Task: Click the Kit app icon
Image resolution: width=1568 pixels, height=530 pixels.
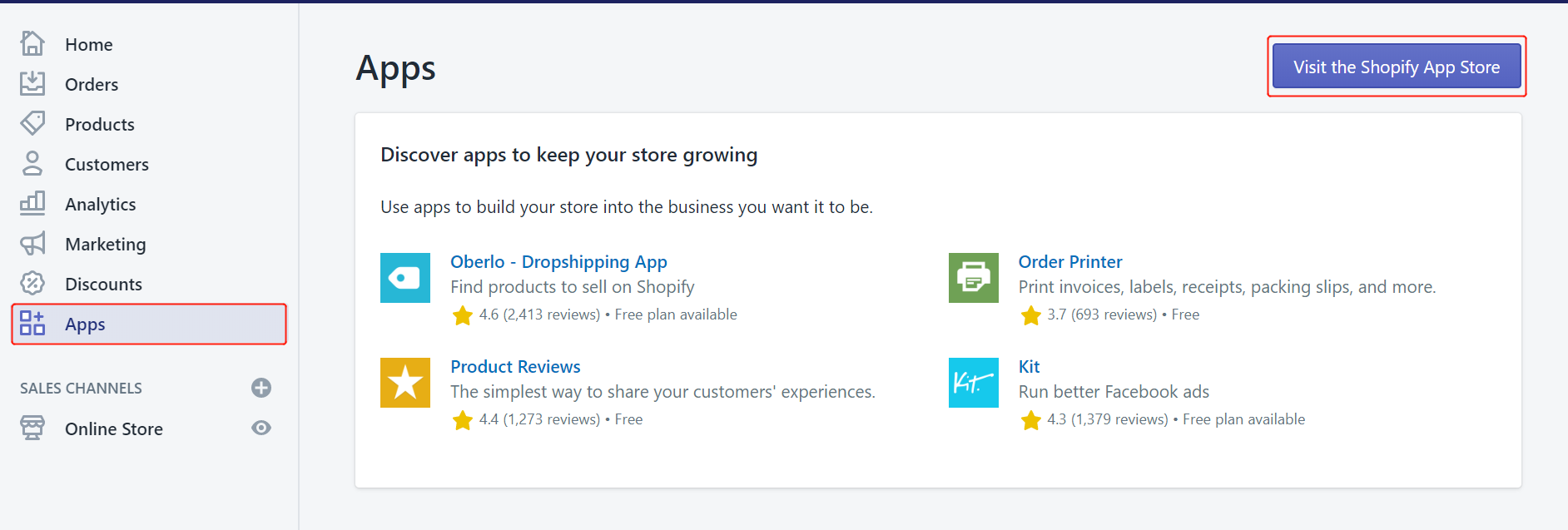Action: coord(974,383)
